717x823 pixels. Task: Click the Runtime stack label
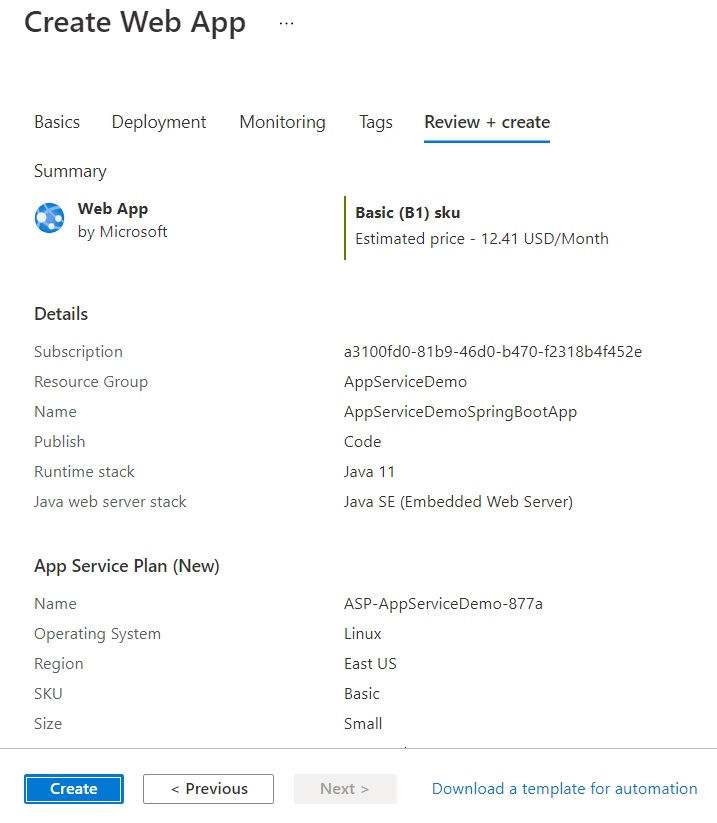84,471
